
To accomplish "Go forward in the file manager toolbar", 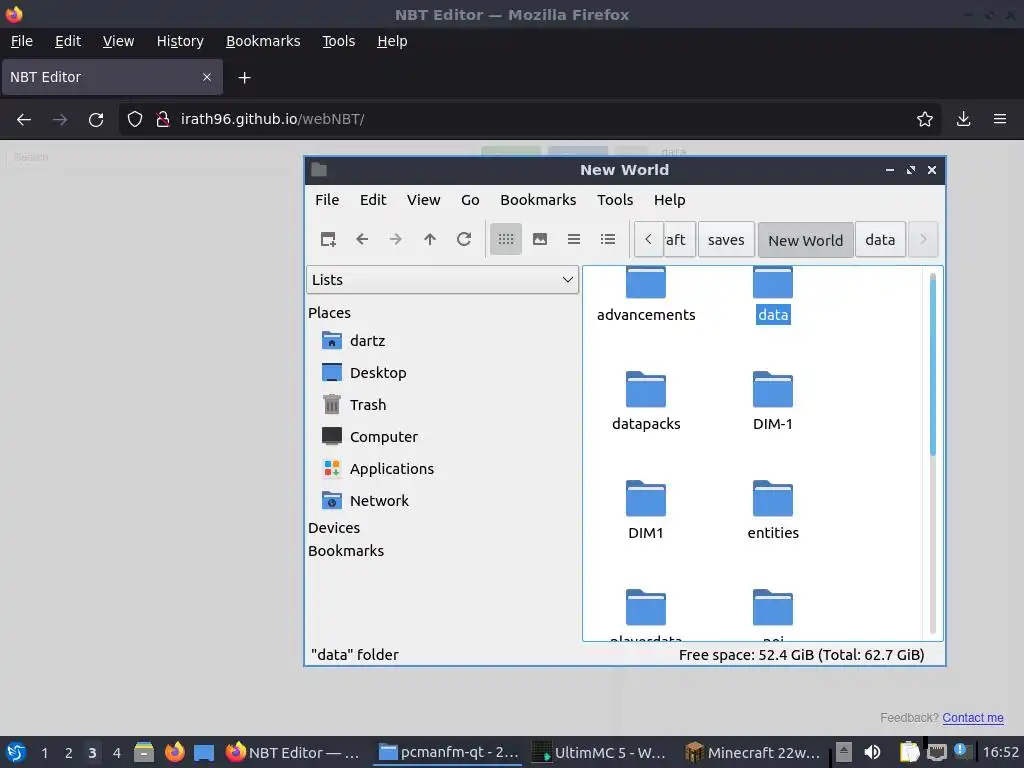I will point(396,240).
